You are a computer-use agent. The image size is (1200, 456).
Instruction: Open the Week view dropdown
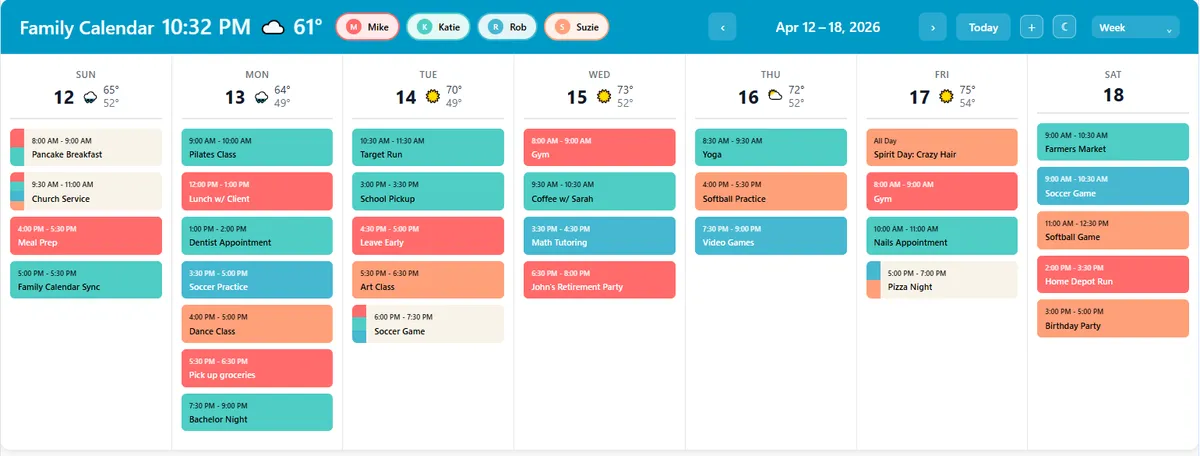1135,28
